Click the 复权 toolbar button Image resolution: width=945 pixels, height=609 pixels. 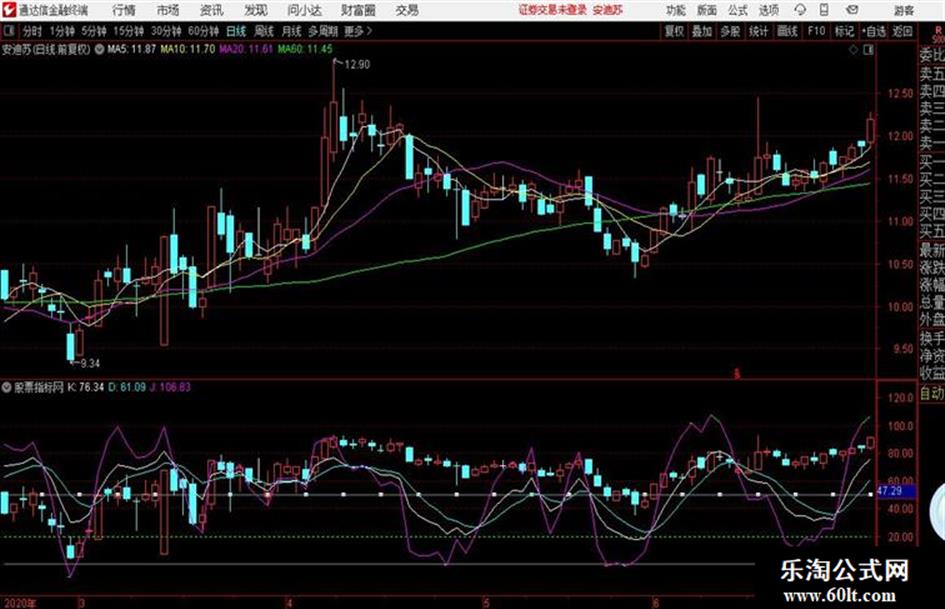(674, 31)
